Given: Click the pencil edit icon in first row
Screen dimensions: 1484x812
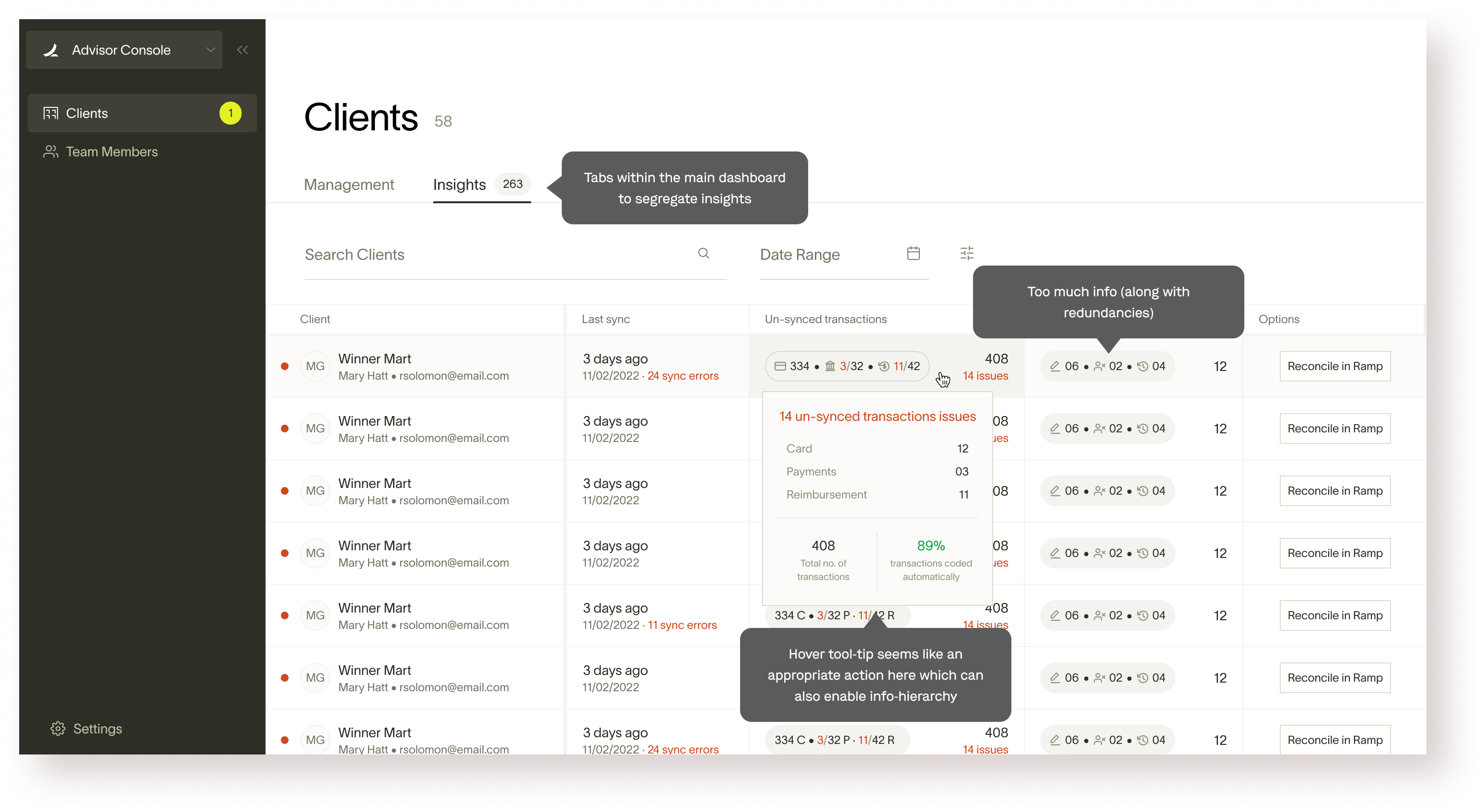Looking at the screenshot, I should point(1055,367).
